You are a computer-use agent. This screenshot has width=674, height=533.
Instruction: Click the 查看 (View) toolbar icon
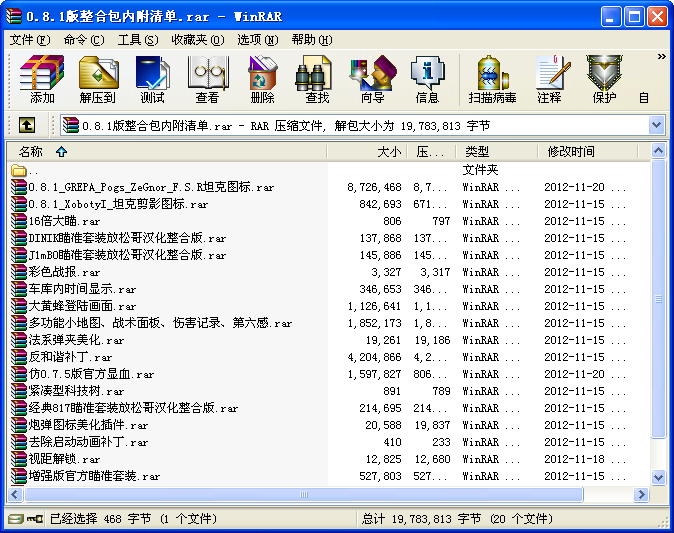pyautogui.click(x=208, y=79)
